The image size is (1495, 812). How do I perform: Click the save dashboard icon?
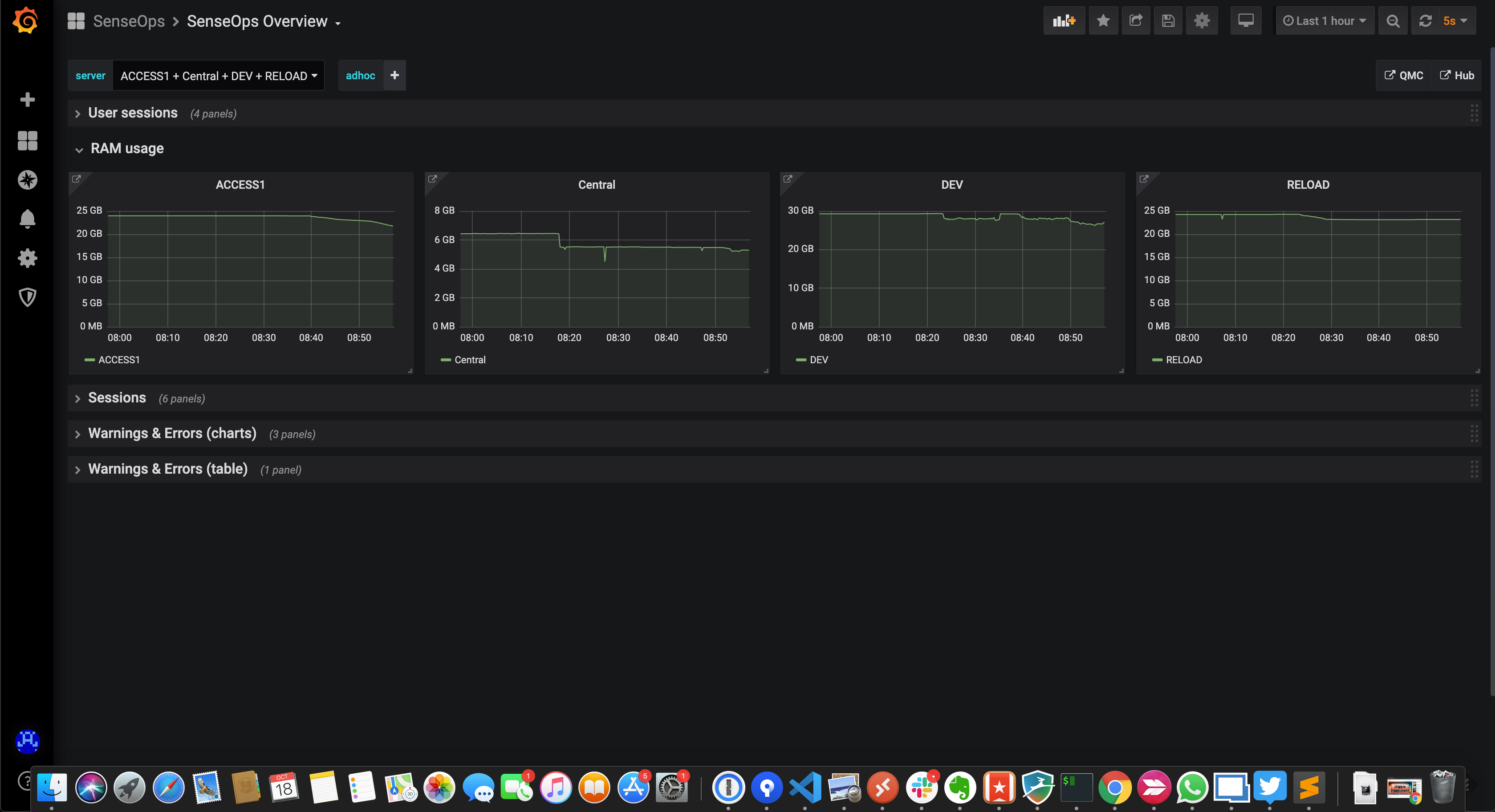[x=1168, y=21]
